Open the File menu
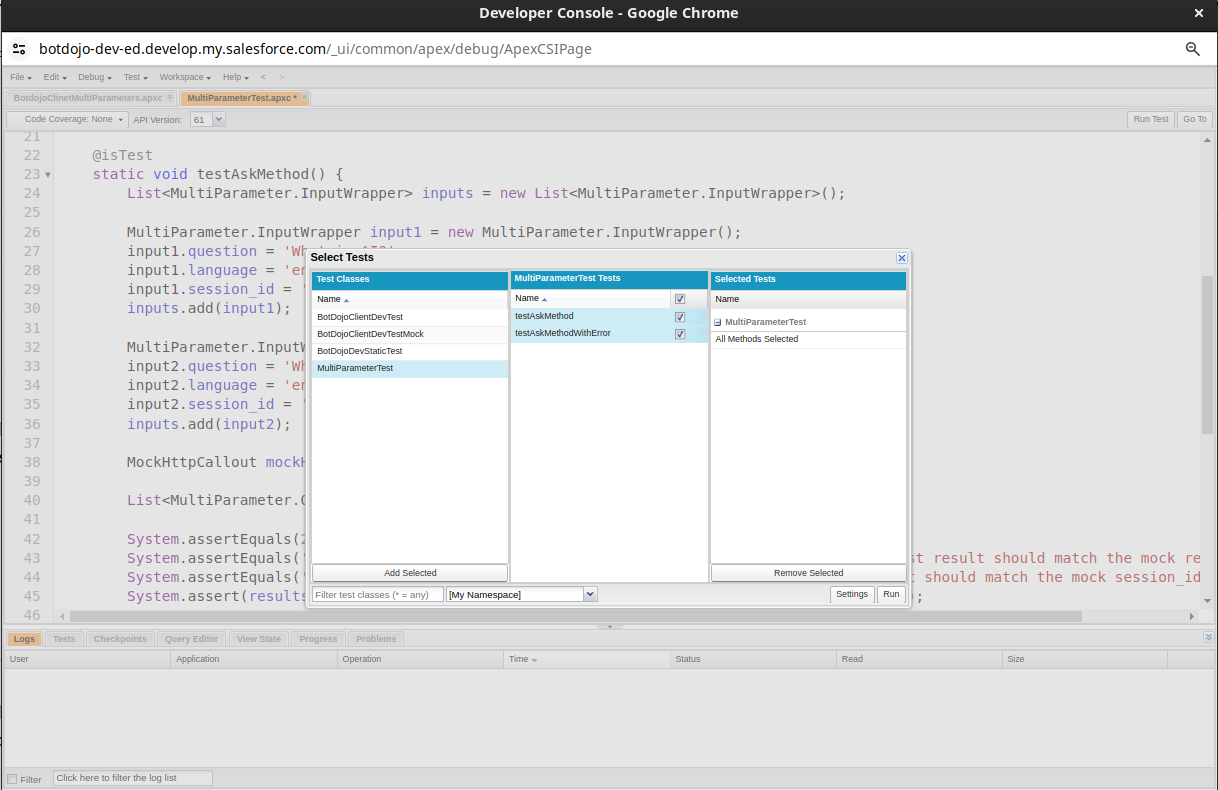The width and height of the screenshot is (1218, 790). (x=21, y=77)
